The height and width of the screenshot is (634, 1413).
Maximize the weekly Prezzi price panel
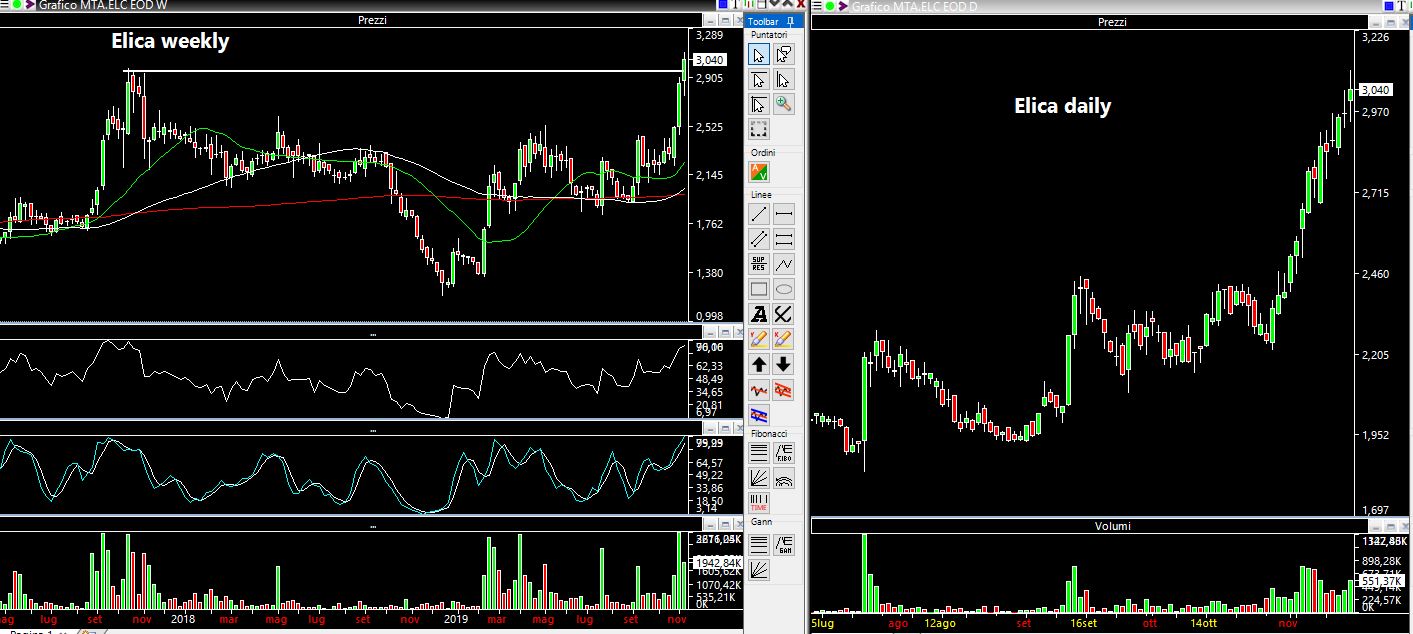click(x=726, y=20)
